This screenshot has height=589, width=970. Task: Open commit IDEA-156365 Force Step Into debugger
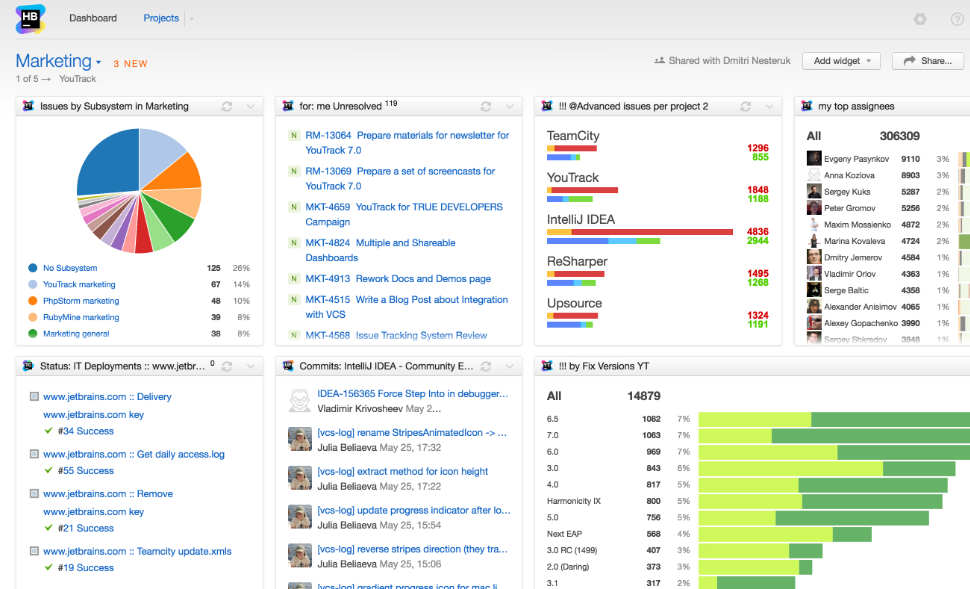[x=413, y=393]
